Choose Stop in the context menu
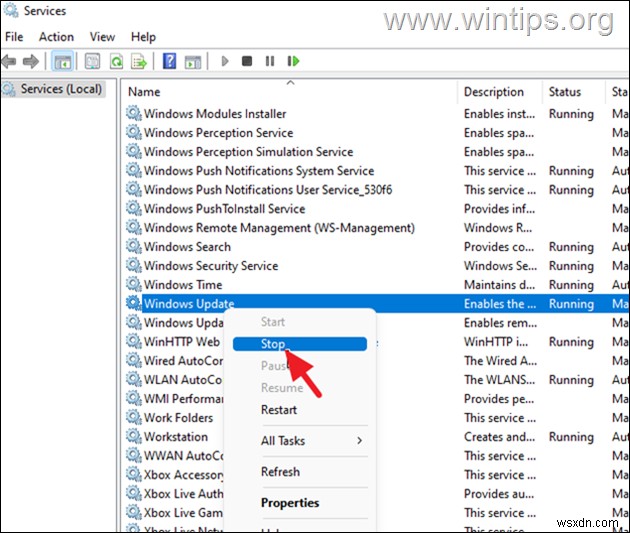Screen dimensions: 630x533 300,344
